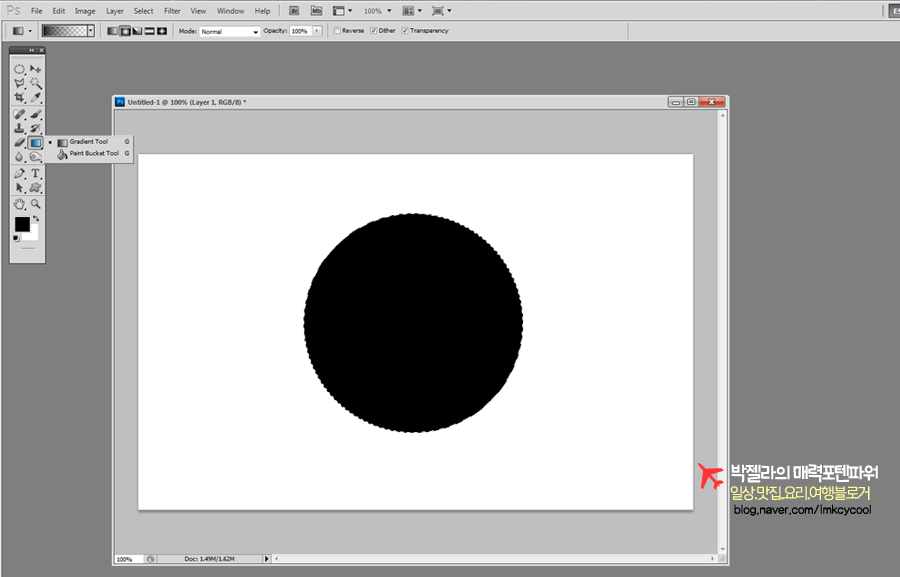Select the Hand tool
Viewport: 900px width, 577px height.
coord(19,203)
